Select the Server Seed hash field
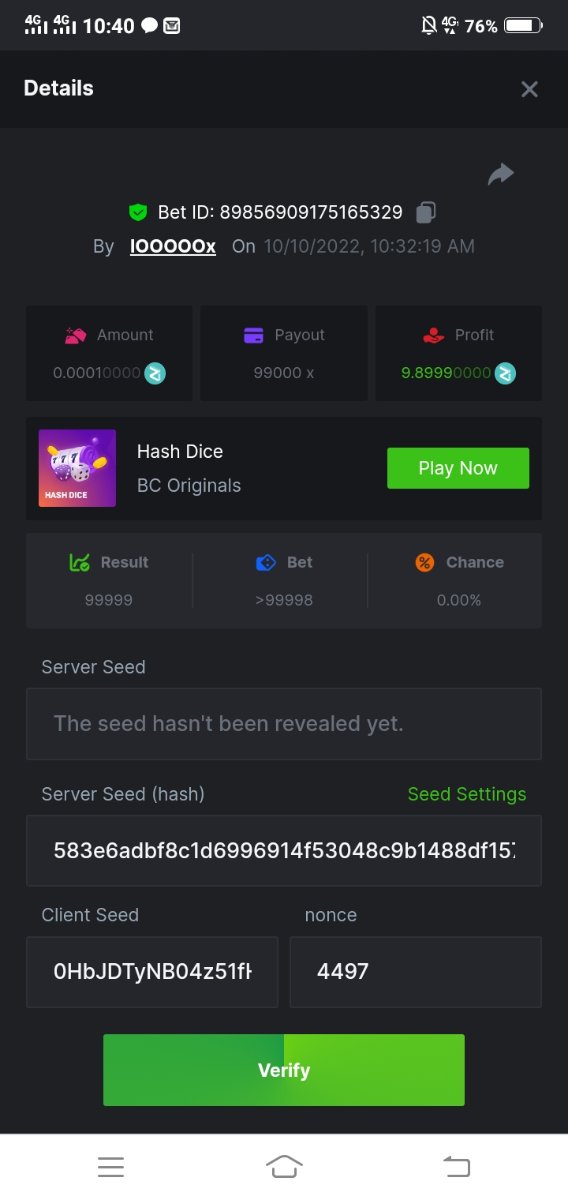The image size is (568, 1200). pyautogui.click(x=284, y=850)
